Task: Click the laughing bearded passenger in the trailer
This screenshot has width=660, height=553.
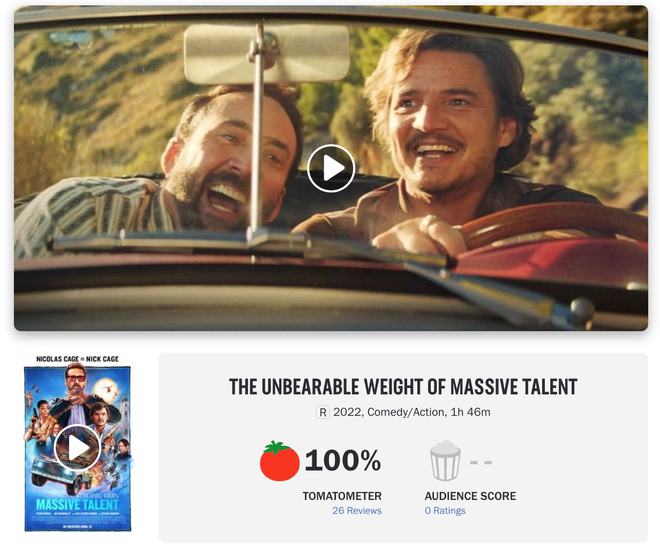Action: pos(227,166)
